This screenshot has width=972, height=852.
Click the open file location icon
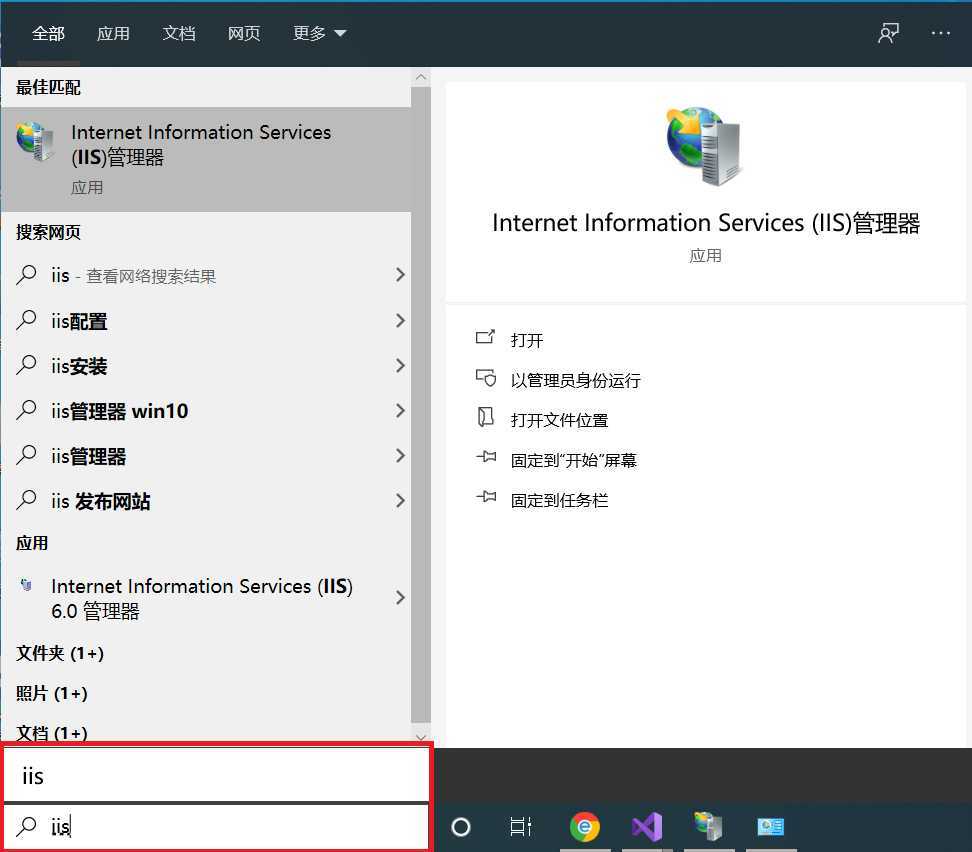pos(485,417)
